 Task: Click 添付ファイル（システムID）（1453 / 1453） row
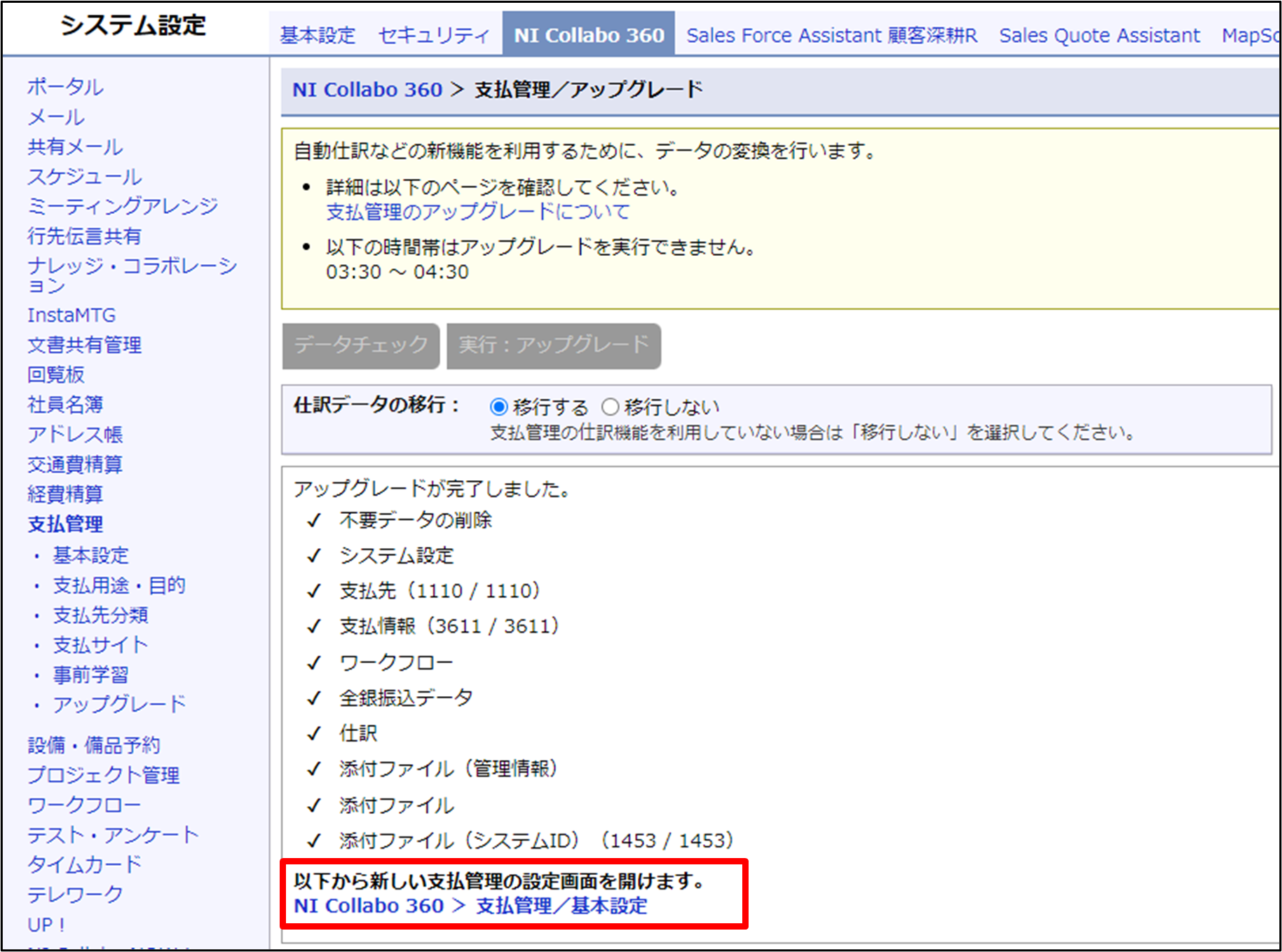pyautogui.click(x=537, y=841)
